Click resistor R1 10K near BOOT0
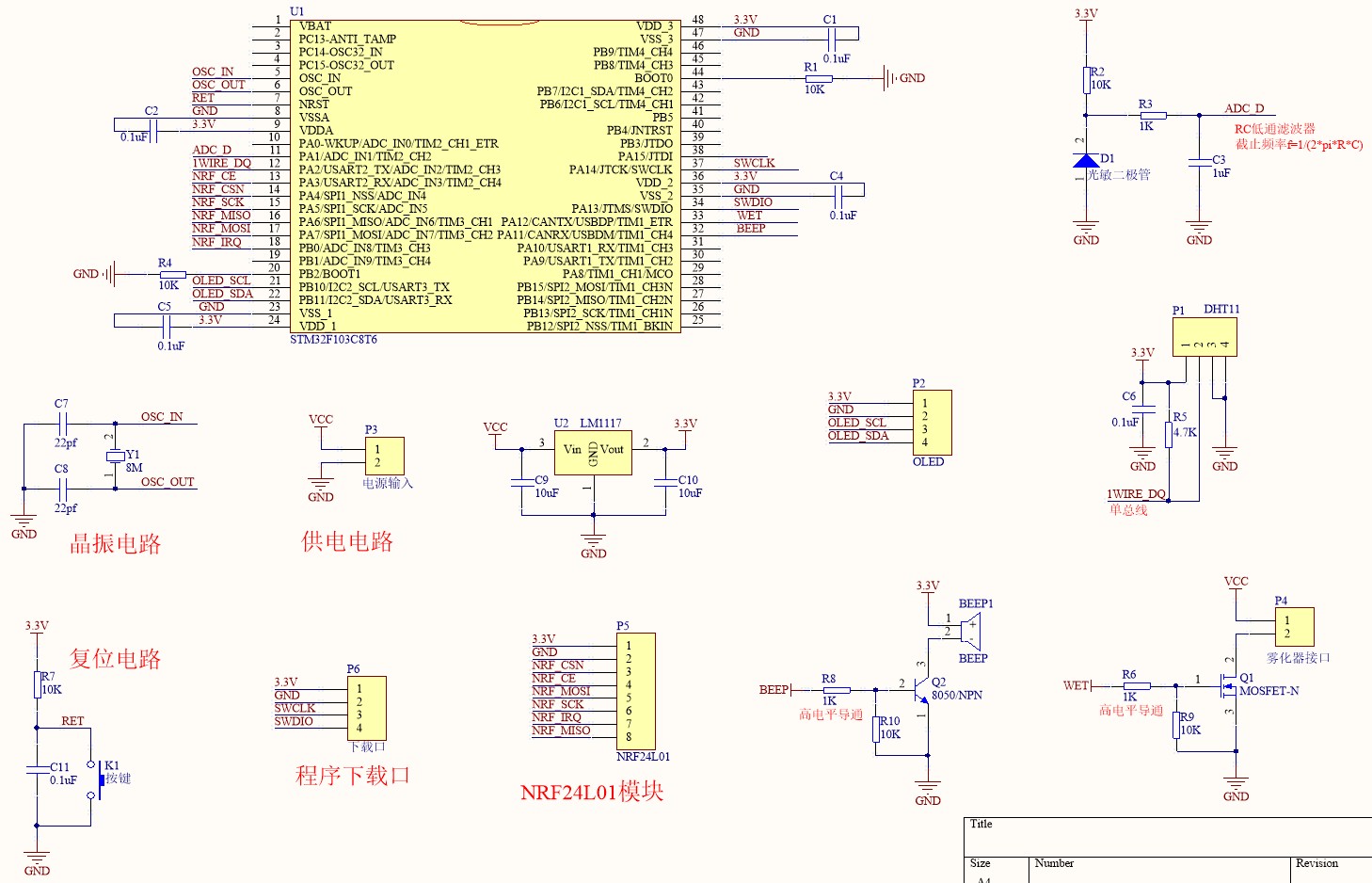 [x=819, y=78]
